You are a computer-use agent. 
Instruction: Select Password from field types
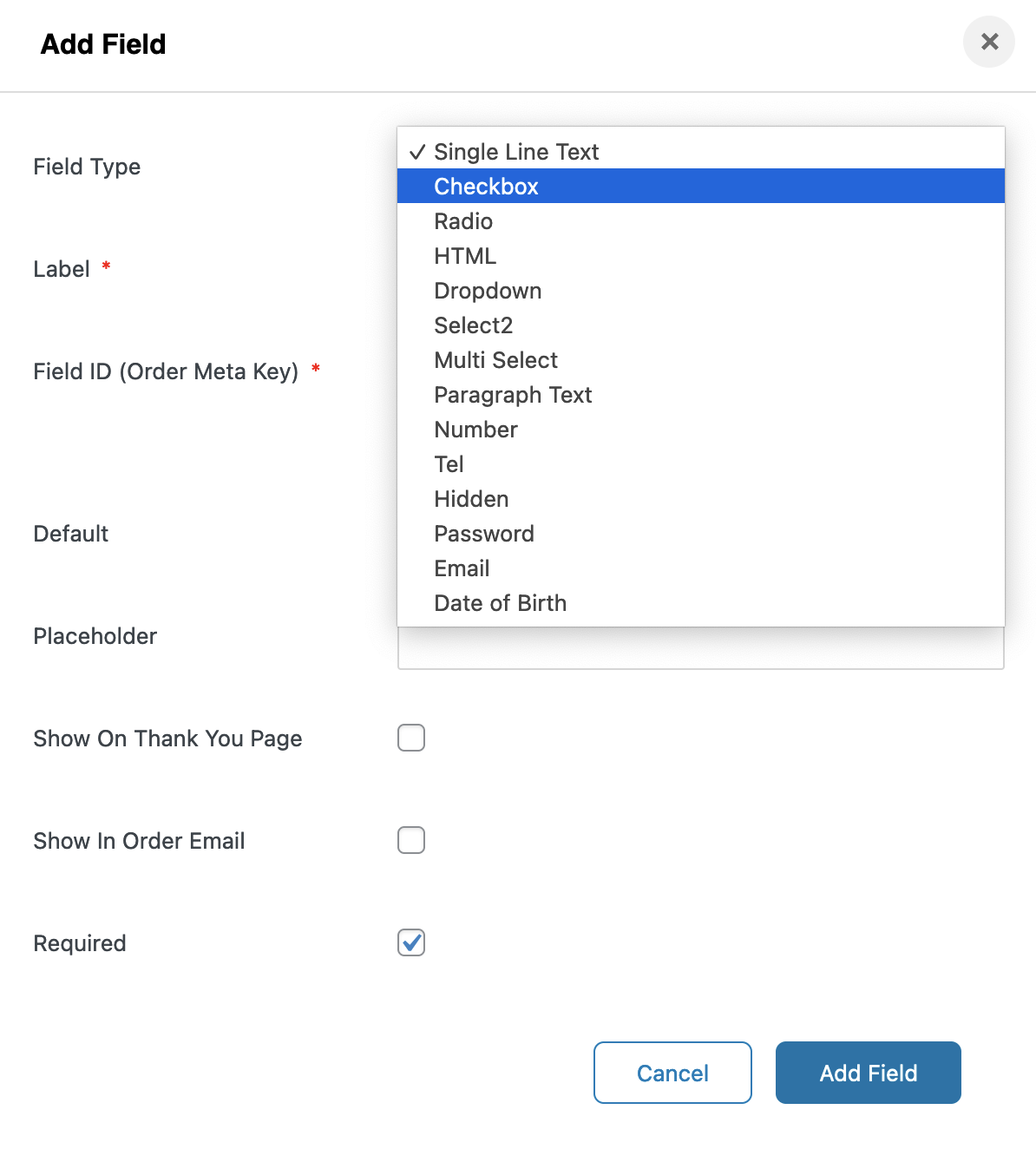click(x=484, y=534)
